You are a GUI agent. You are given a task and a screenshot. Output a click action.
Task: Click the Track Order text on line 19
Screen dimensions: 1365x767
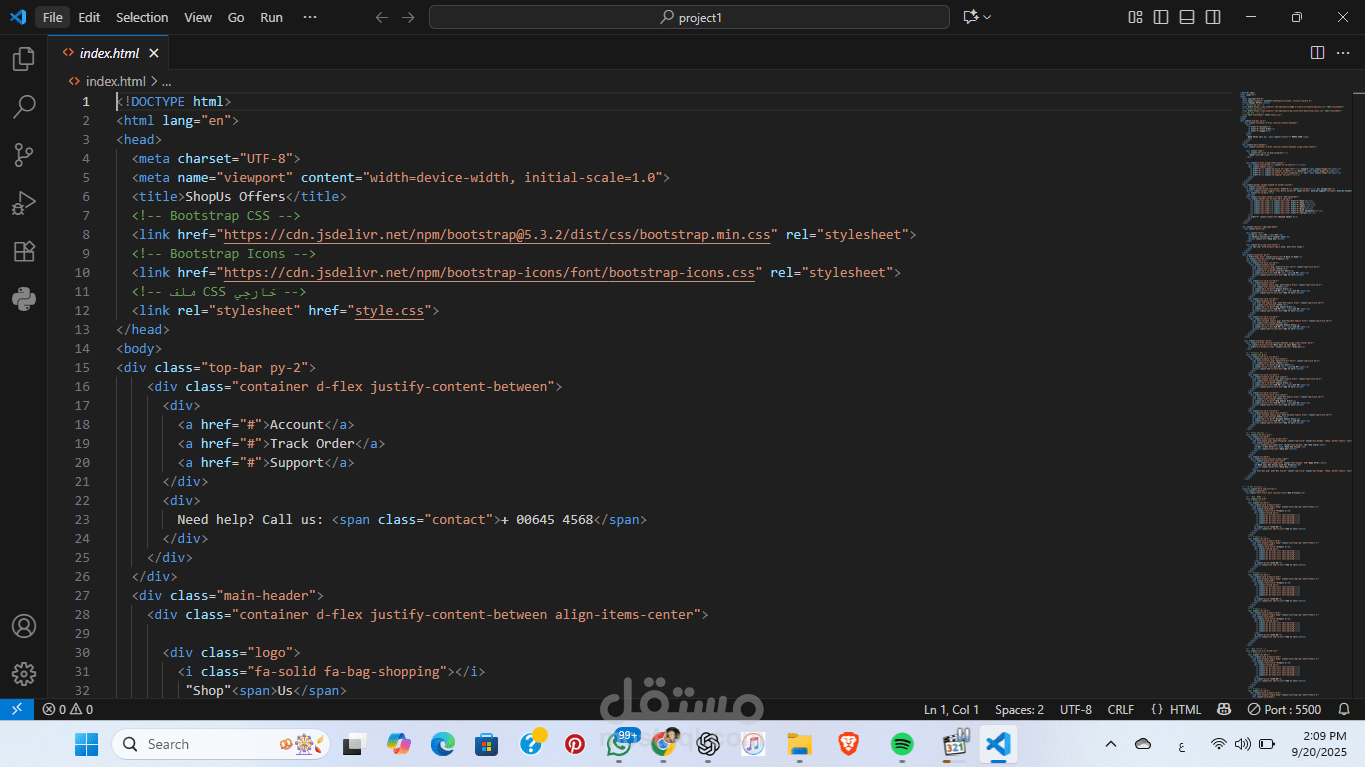coord(312,443)
